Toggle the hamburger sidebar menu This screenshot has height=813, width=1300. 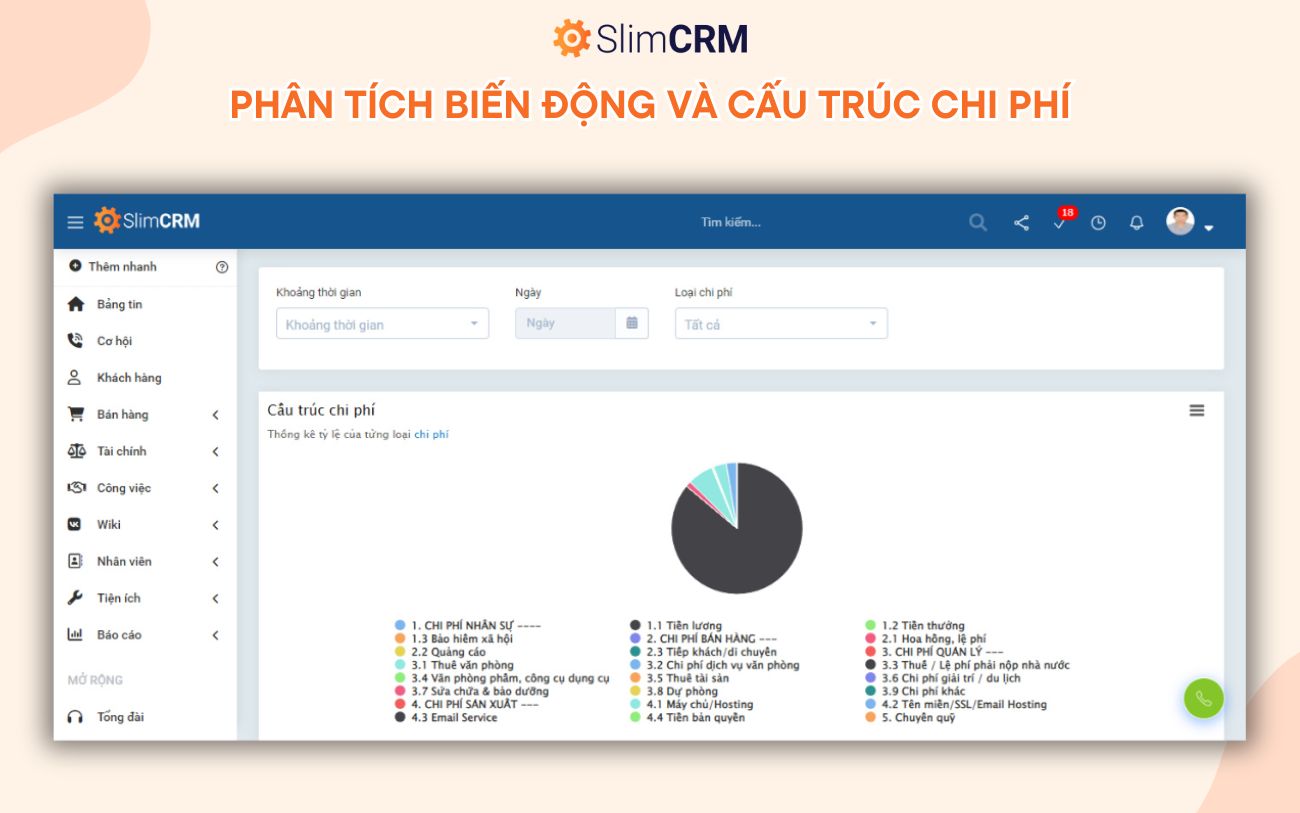[x=75, y=222]
